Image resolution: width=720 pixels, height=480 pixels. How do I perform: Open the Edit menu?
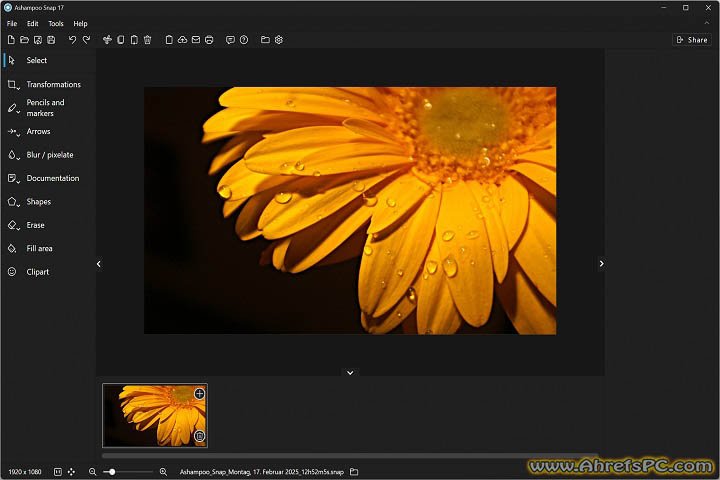(33, 23)
